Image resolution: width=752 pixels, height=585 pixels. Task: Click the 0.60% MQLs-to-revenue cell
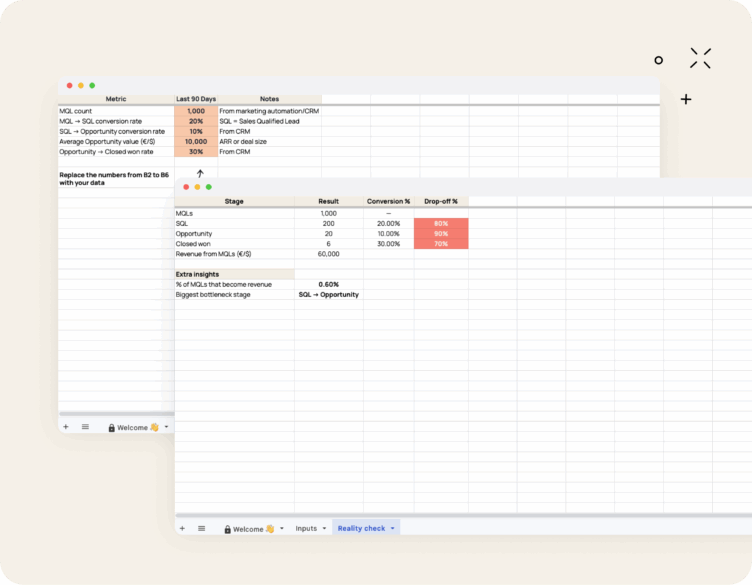click(x=328, y=284)
